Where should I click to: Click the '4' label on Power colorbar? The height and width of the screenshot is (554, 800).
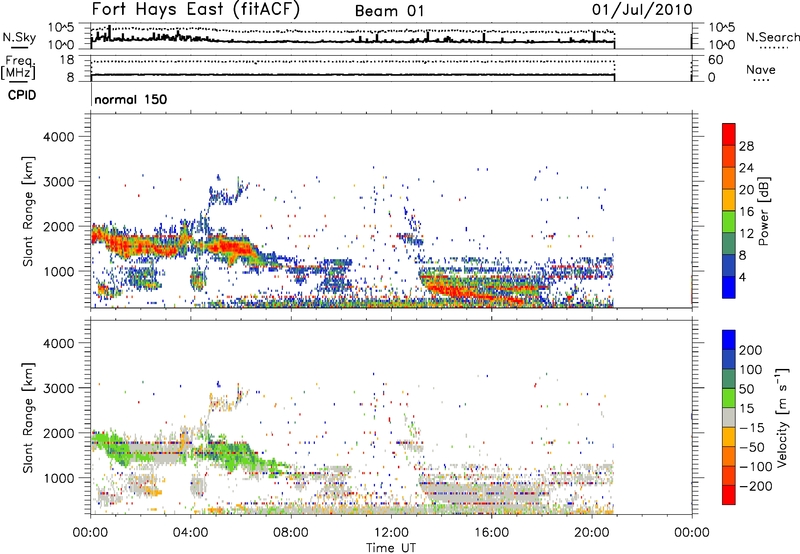click(742, 277)
